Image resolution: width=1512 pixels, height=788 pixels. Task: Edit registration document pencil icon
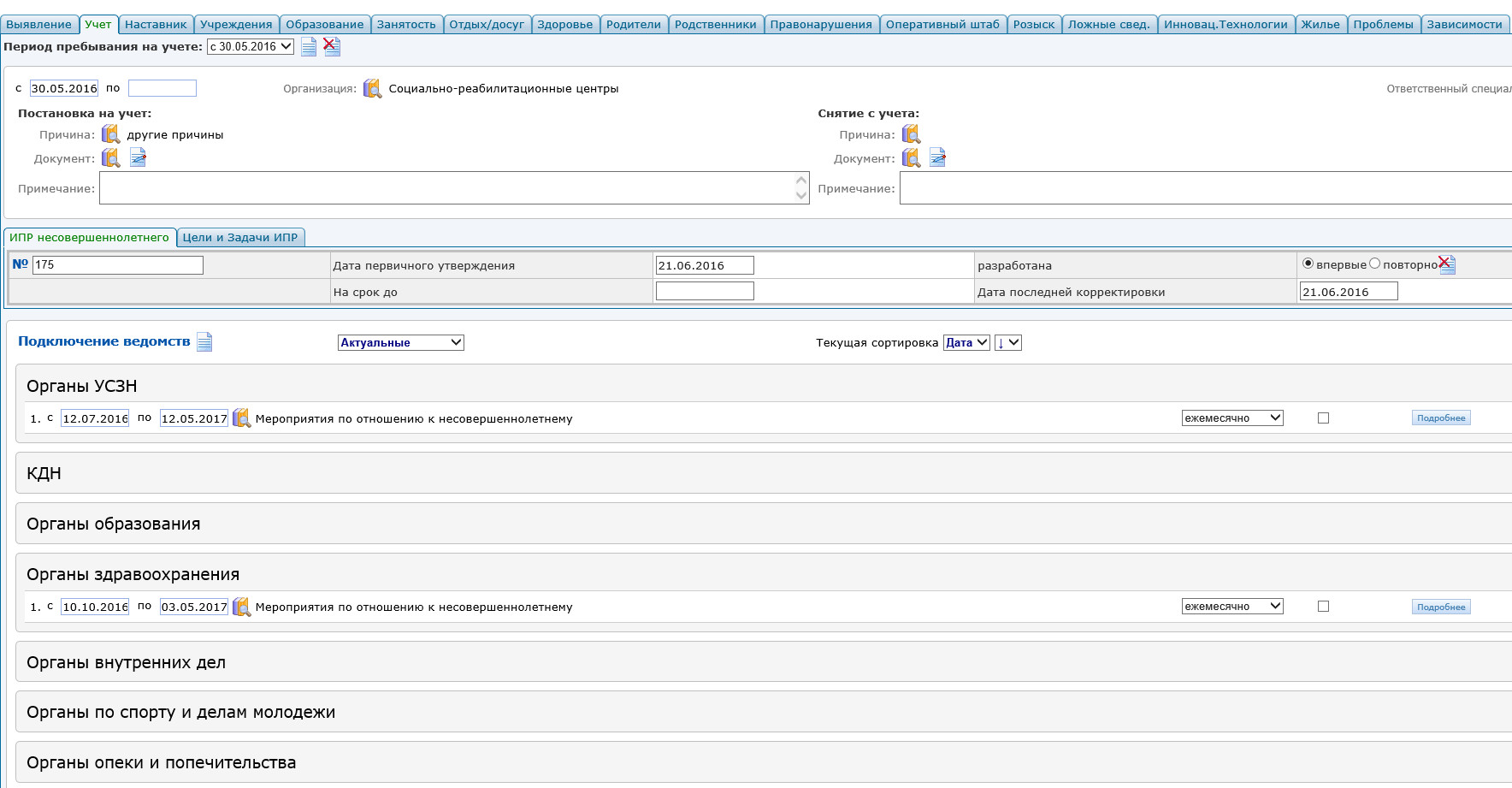(138, 157)
